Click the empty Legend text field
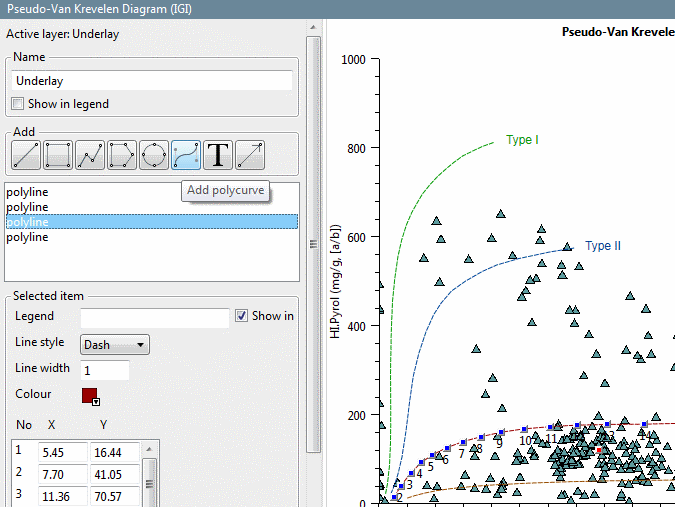This screenshot has width=675, height=507. click(155, 318)
